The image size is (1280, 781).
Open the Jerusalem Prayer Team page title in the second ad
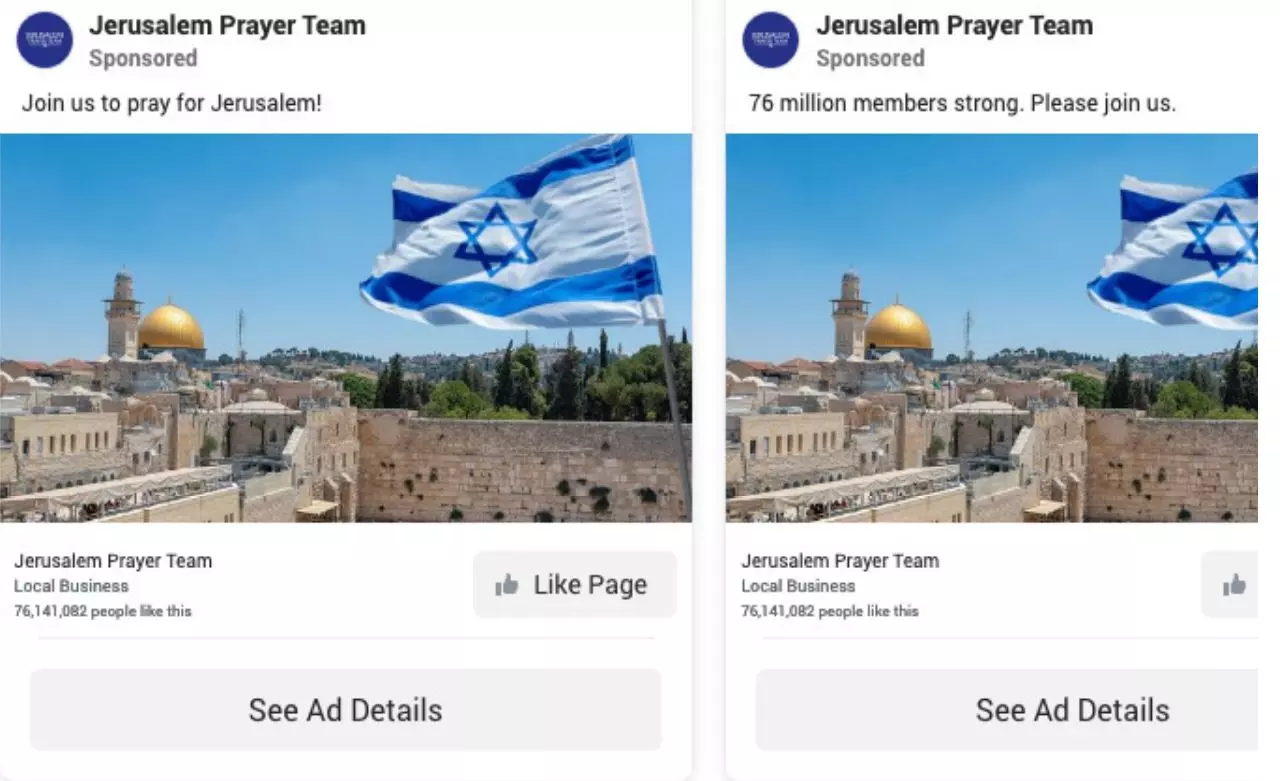954,25
